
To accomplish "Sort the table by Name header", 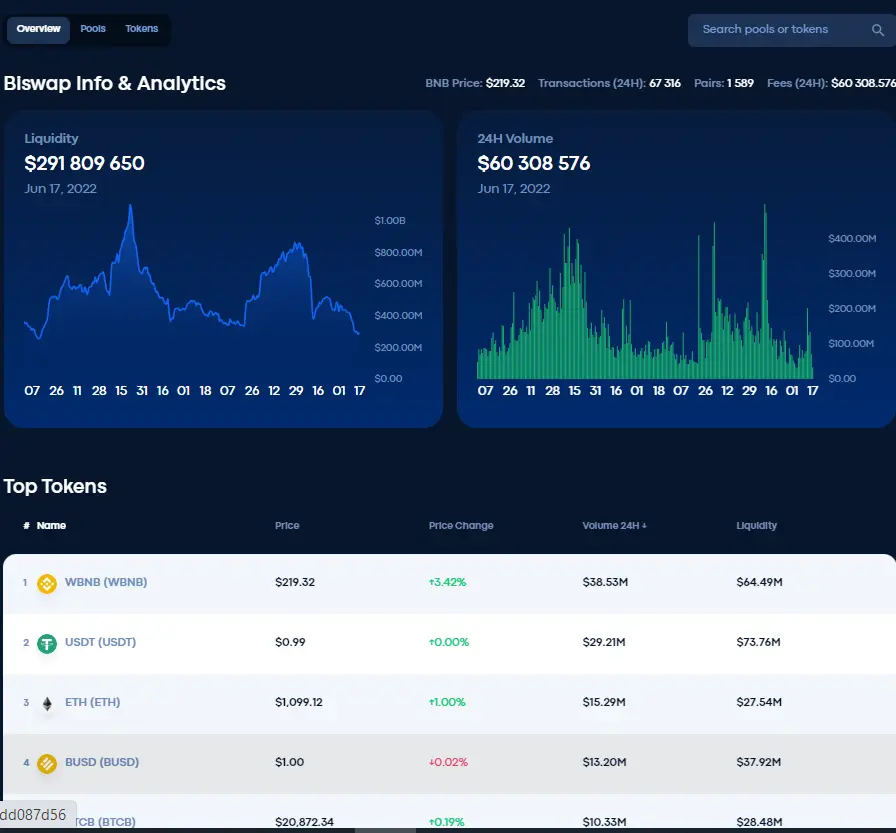I will pyautogui.click(x=51, y=526).
